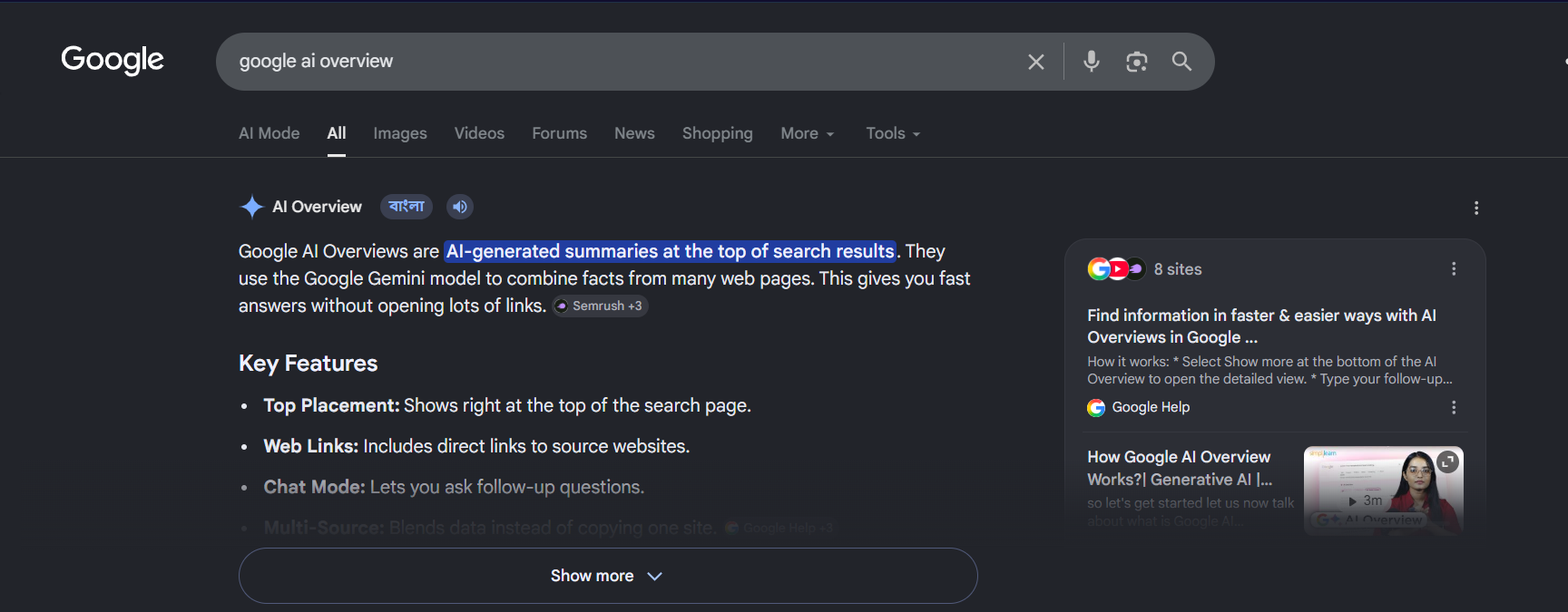Click the Google Help source label
This screenshot has height=612, width=1568.
tap(1151, 408)
